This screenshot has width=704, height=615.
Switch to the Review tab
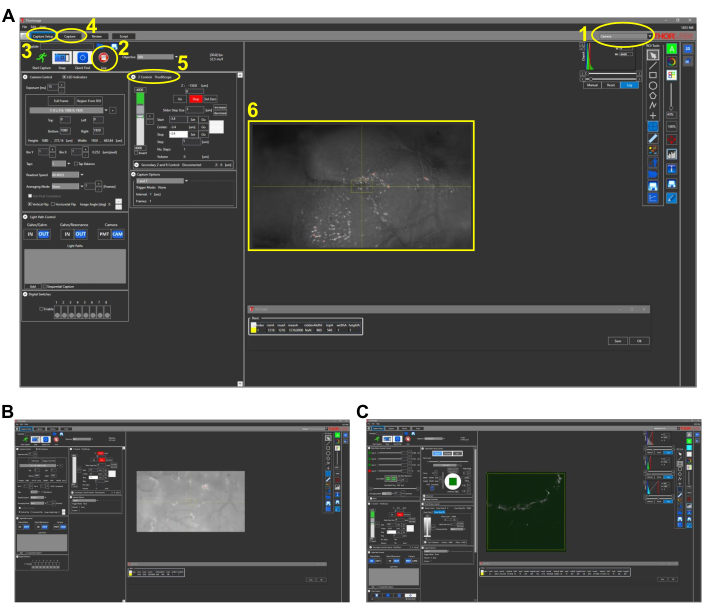[97, 36]
